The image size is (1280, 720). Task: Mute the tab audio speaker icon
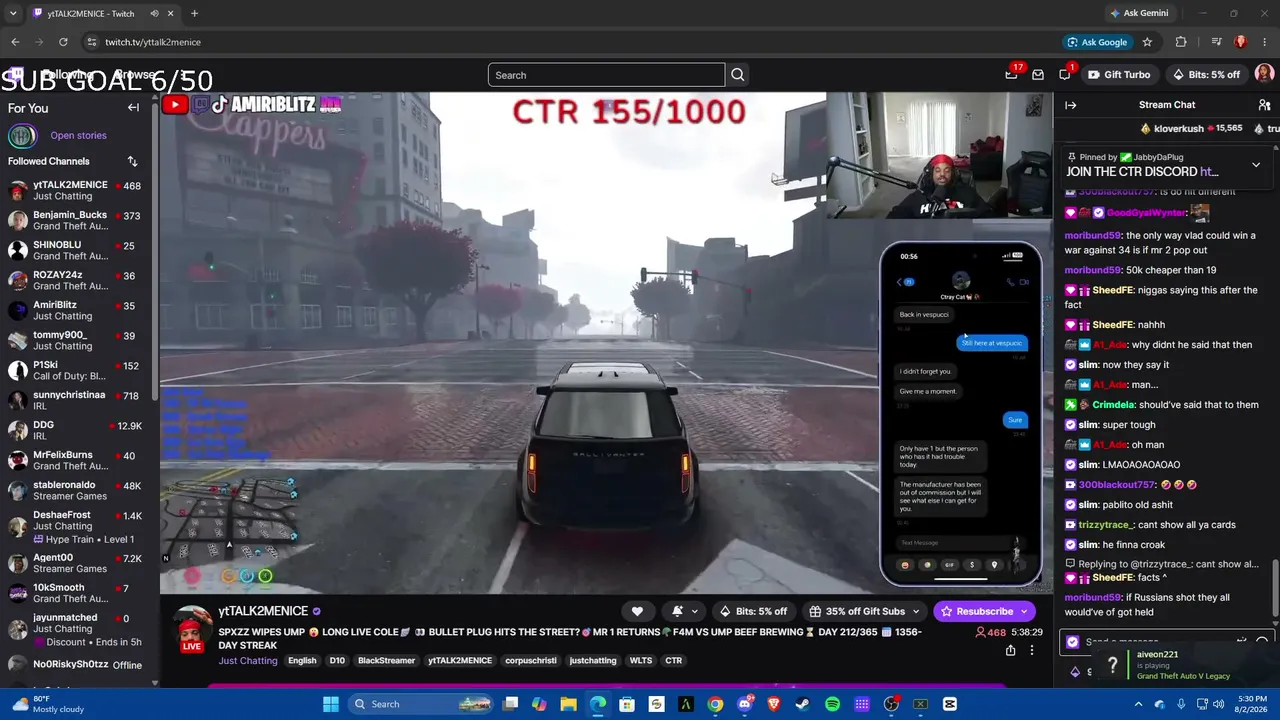[x=154, y=13]
